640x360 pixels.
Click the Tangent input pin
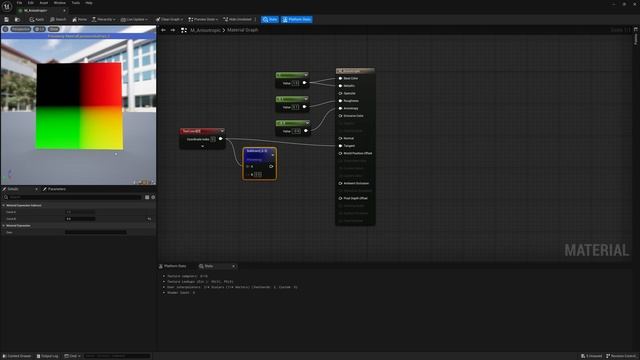tap(340, 146)
